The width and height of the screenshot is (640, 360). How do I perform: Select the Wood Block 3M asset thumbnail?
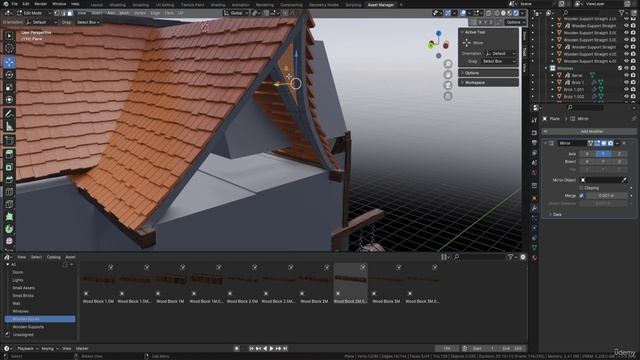click(386, 284)
